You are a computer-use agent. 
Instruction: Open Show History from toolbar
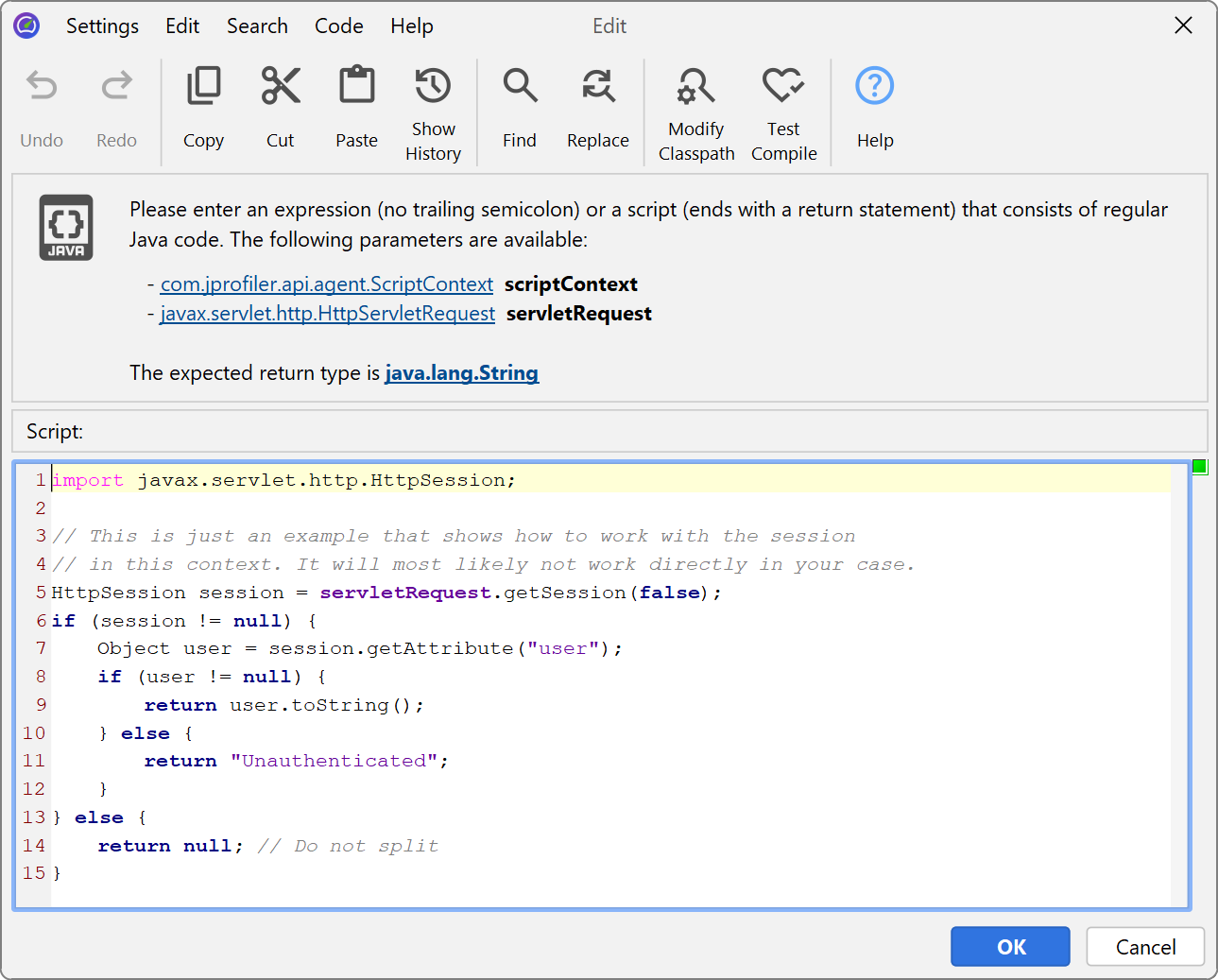[x=433, y=87]
